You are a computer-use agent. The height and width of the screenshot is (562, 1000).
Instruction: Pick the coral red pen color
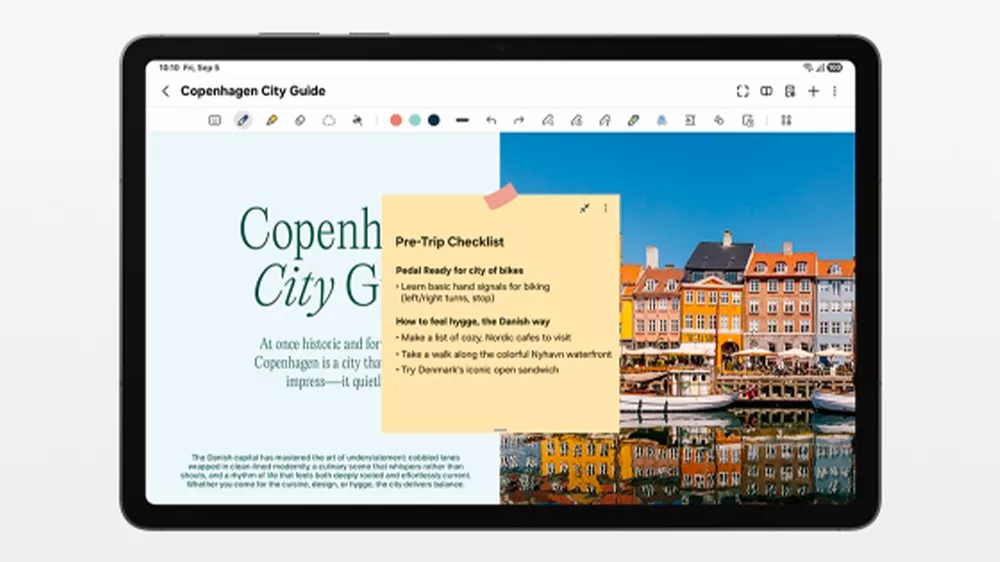point(395,120)
